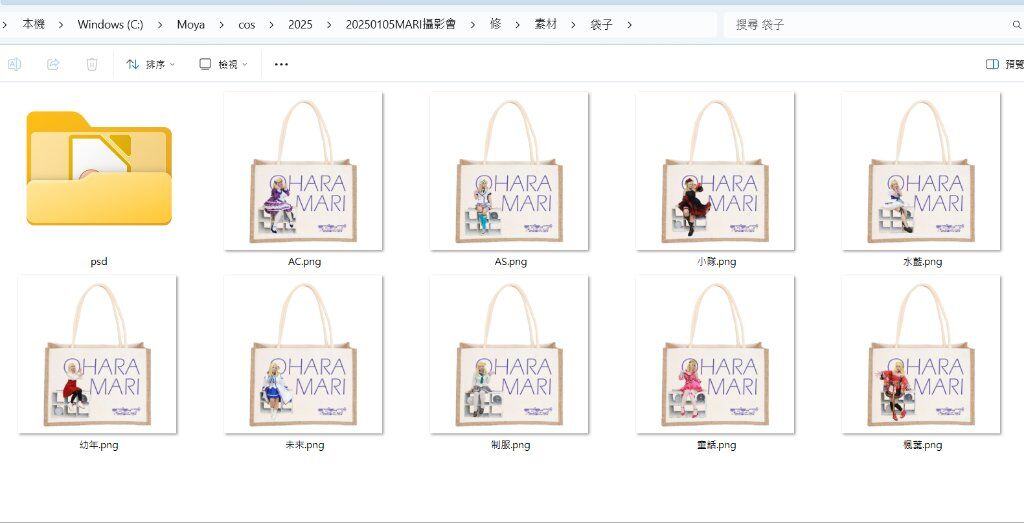Go to Windows (C:) in the breadcrumb
Viewport: 1024px width, 523px height.
click(110, 25)
